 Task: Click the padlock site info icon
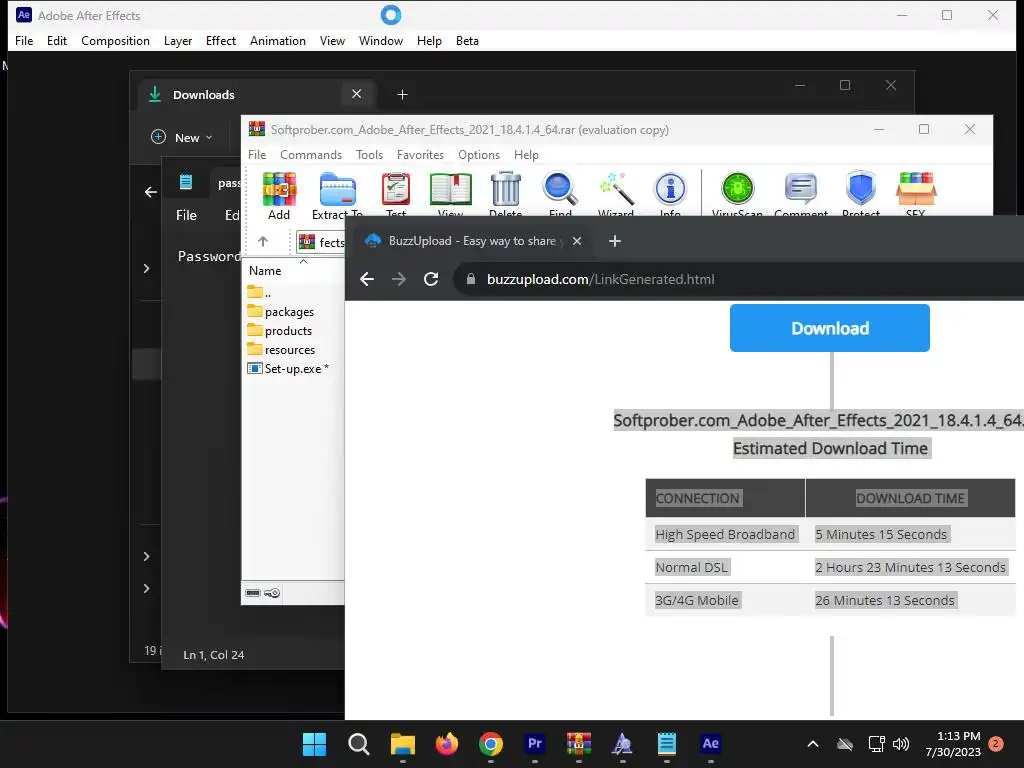click(x=470, y=280)
